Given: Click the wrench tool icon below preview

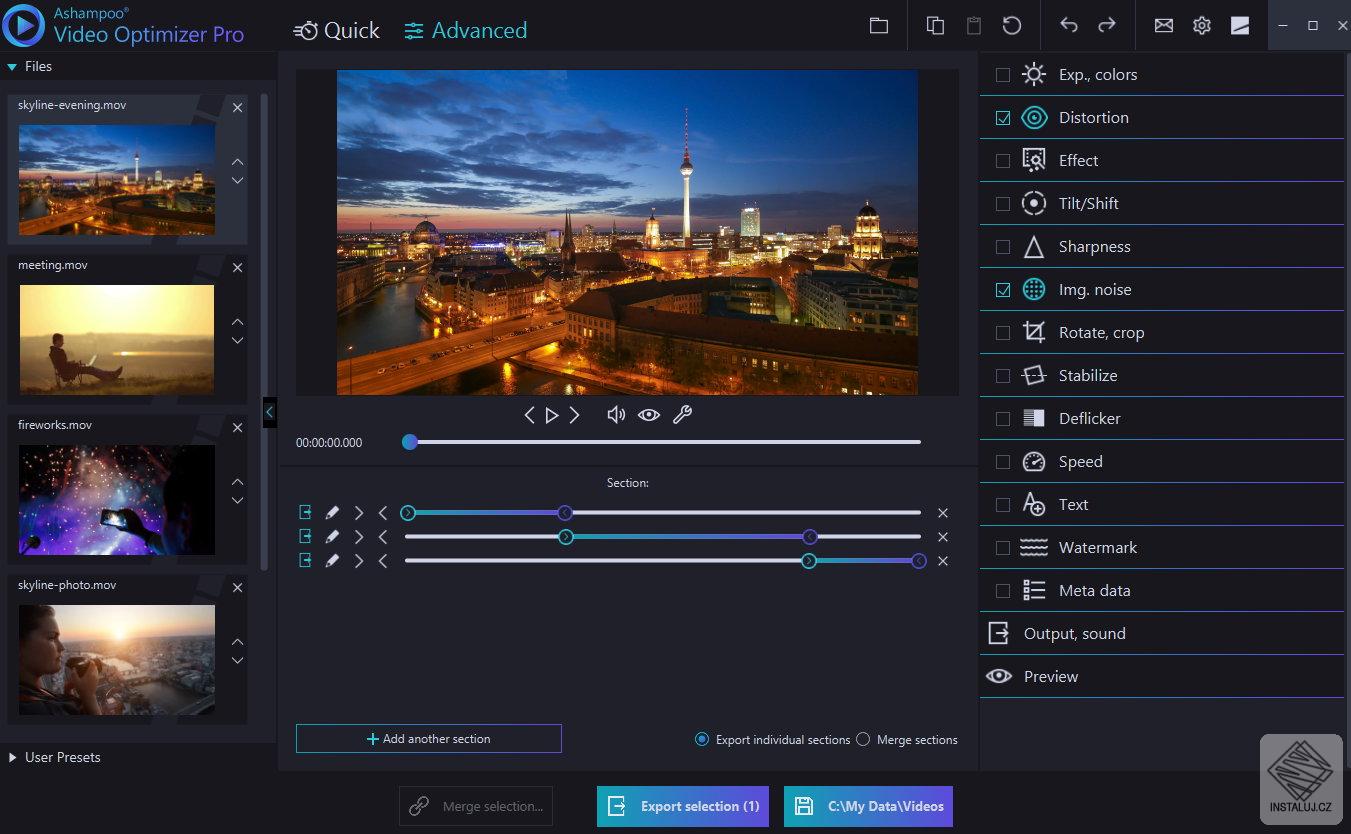Looking at the screenshot, I should [682, 415].
